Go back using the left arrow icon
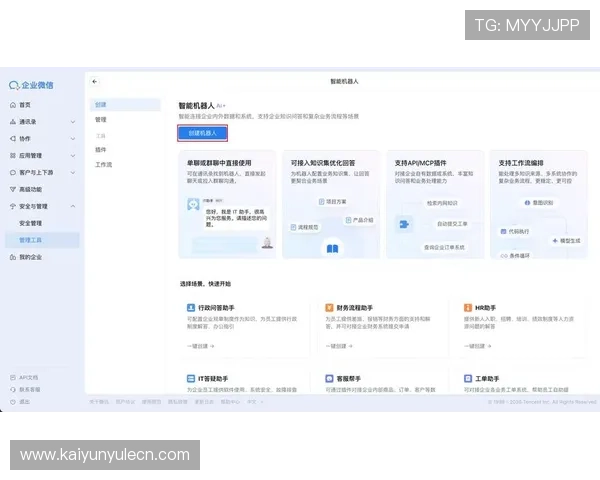Image resolution: width=600 pixels, height=480 pixels. pos(95,82)
